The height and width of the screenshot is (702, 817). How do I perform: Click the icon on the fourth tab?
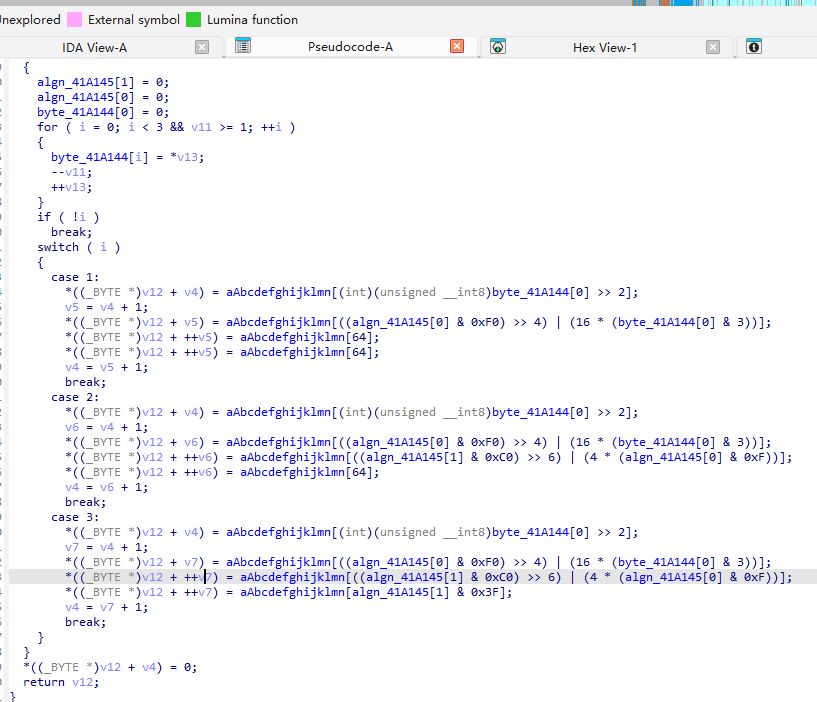[x=754, y=47]
